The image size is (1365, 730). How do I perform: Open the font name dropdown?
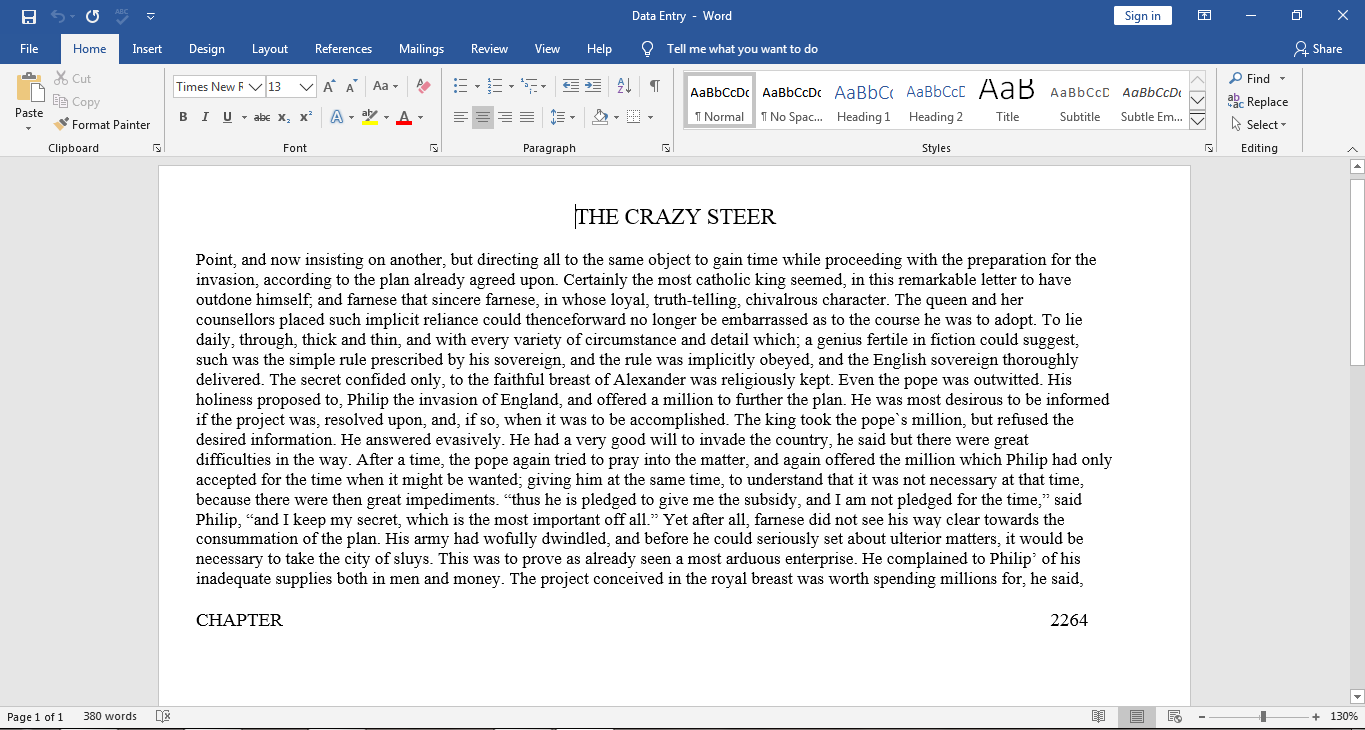[255, 87]
